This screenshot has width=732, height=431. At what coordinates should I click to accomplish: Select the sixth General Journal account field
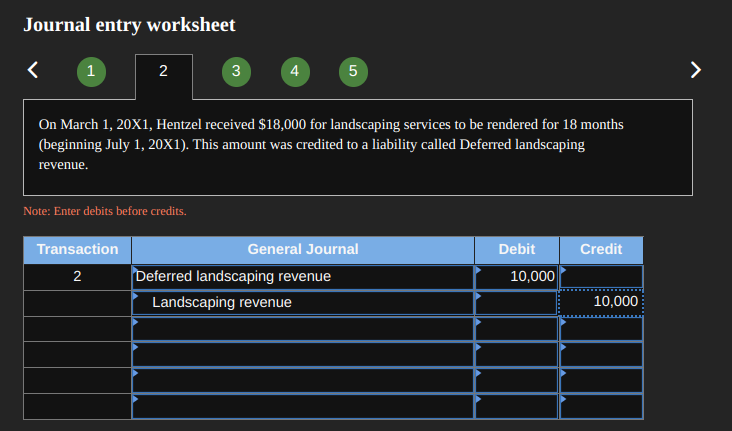(x=303, y=406)
